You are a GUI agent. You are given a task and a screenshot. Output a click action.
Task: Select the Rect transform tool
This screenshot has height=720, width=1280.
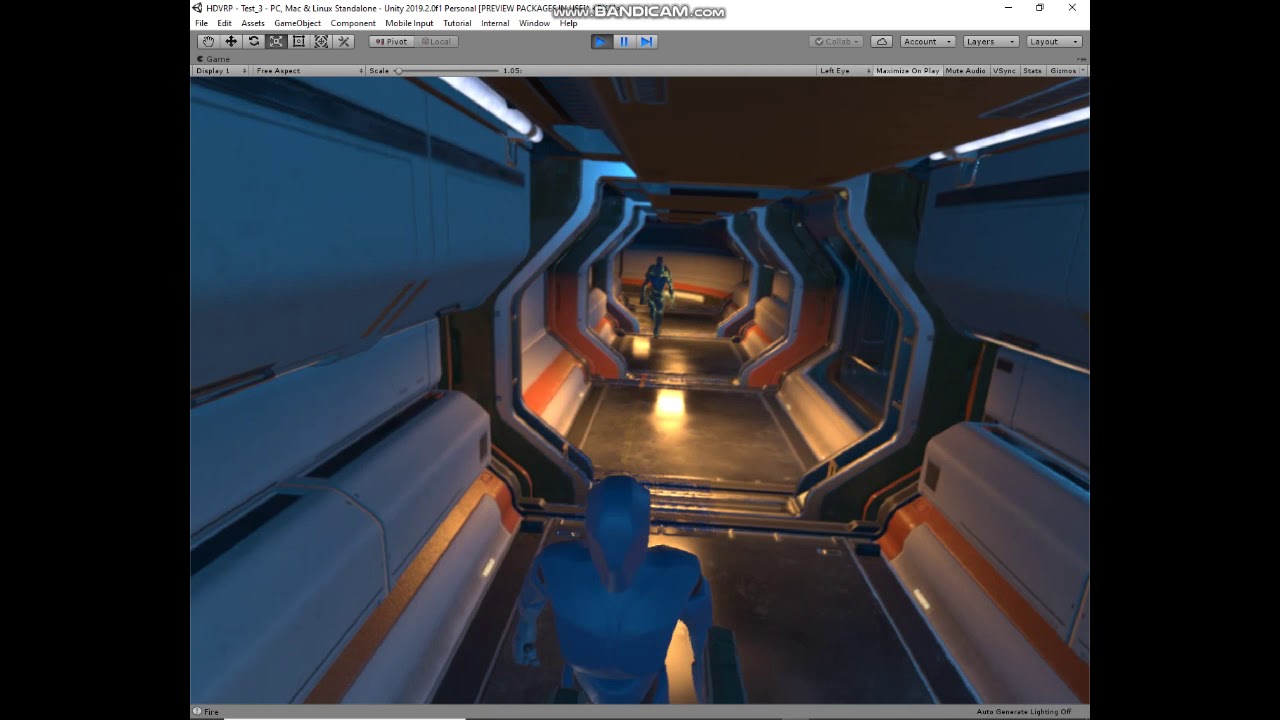pyautogui.click(x=299, y=41)
